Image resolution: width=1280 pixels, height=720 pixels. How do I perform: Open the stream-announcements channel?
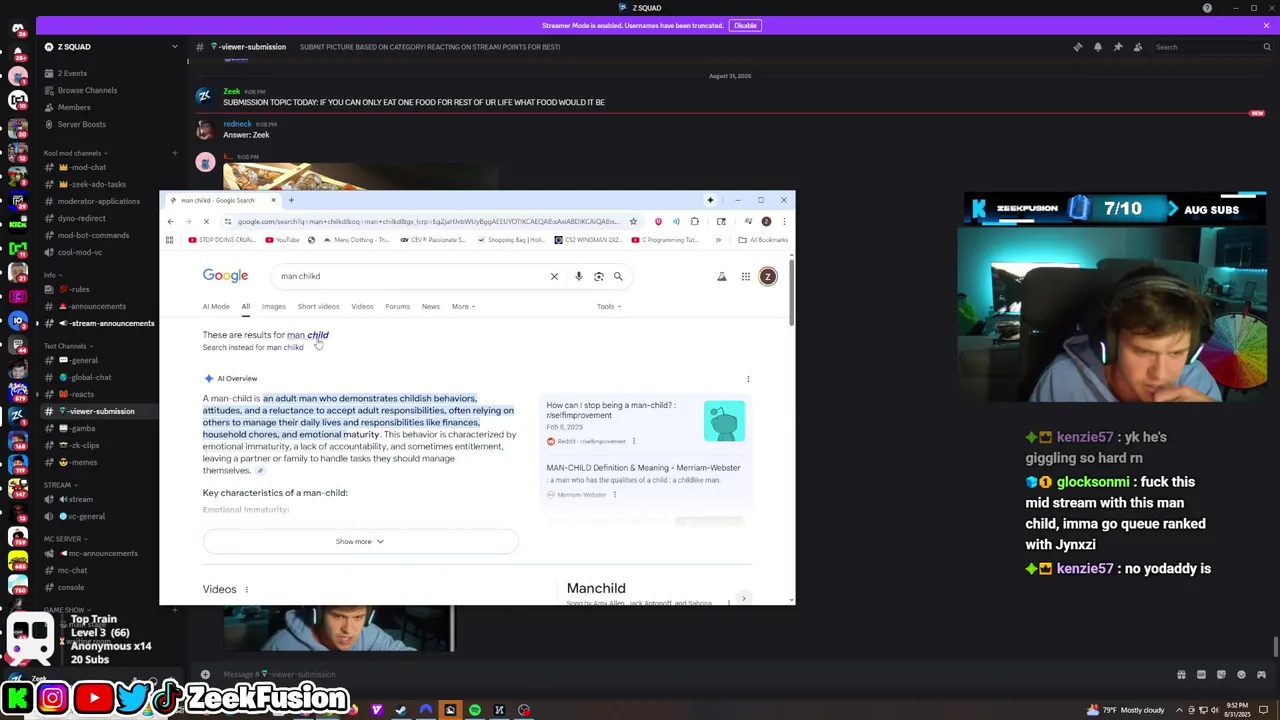point(112,323)
